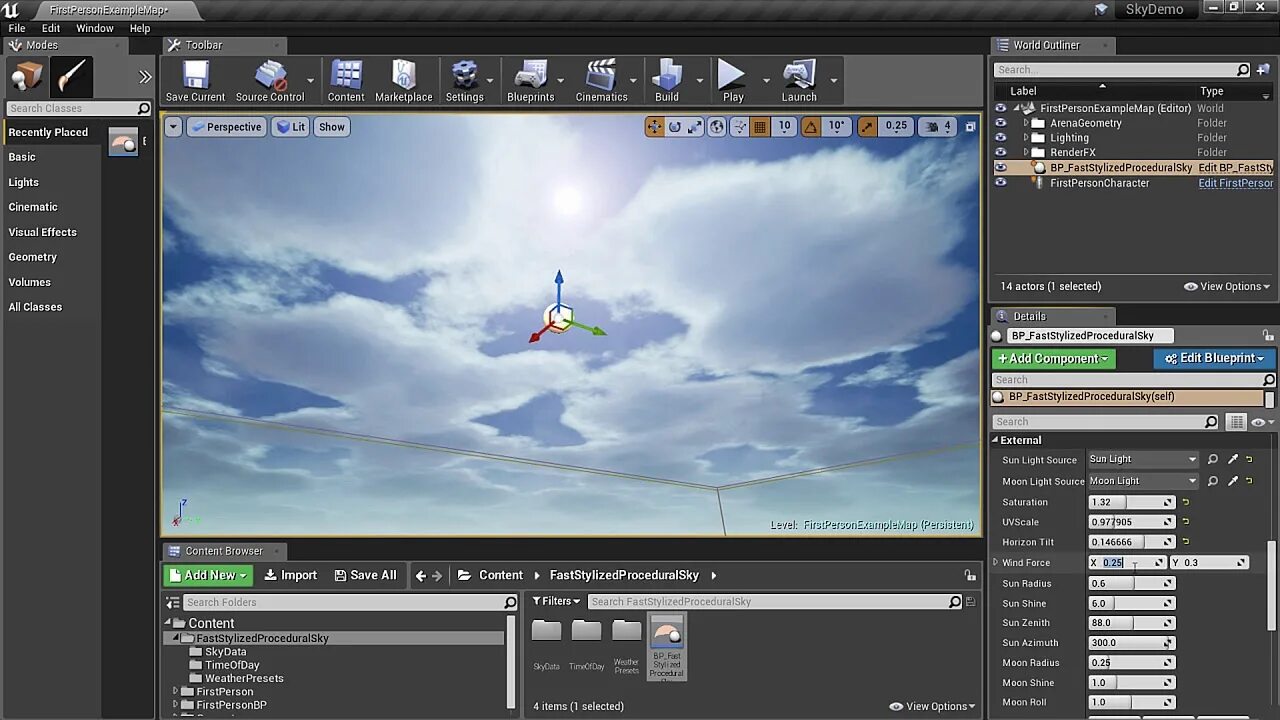Click the Blueprints toolbar icon

pyautogui.click(x=530, y=81)
